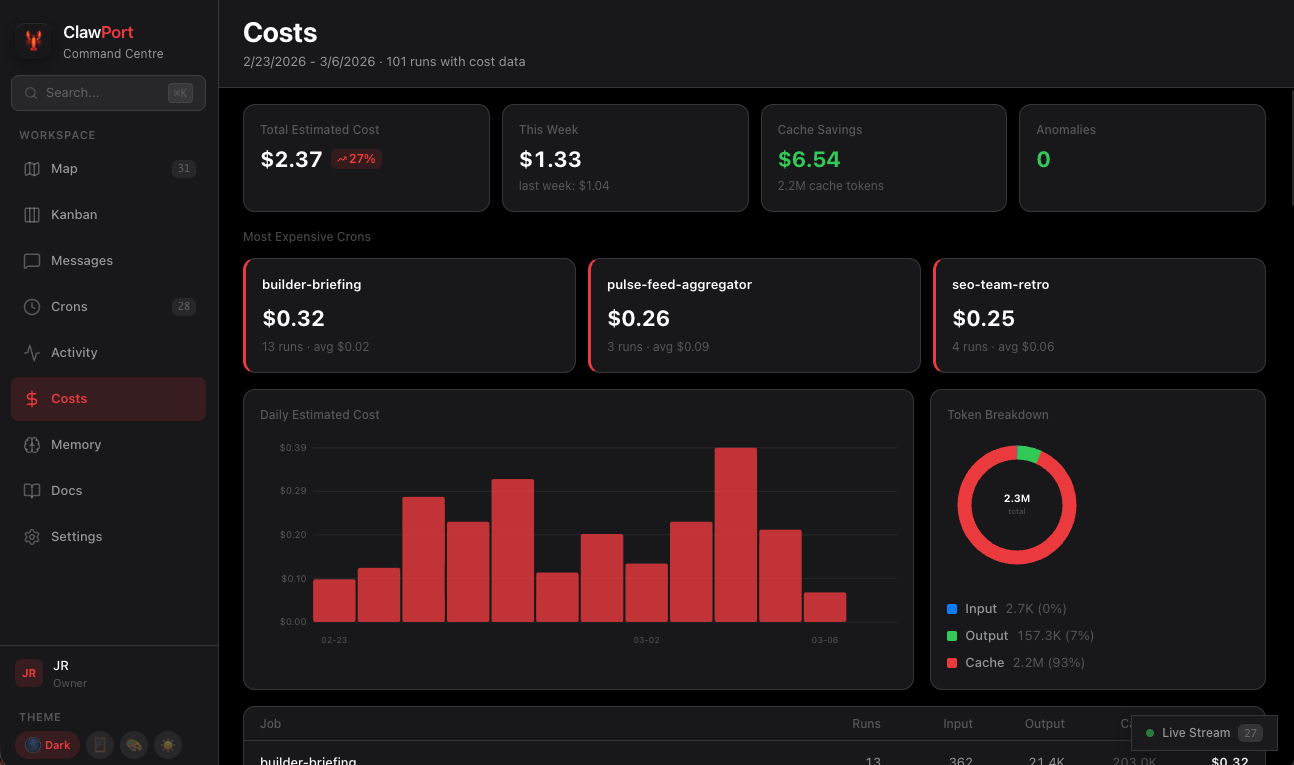
Task: Open the Activity waveform icon
Action: (x=31, y=352)
